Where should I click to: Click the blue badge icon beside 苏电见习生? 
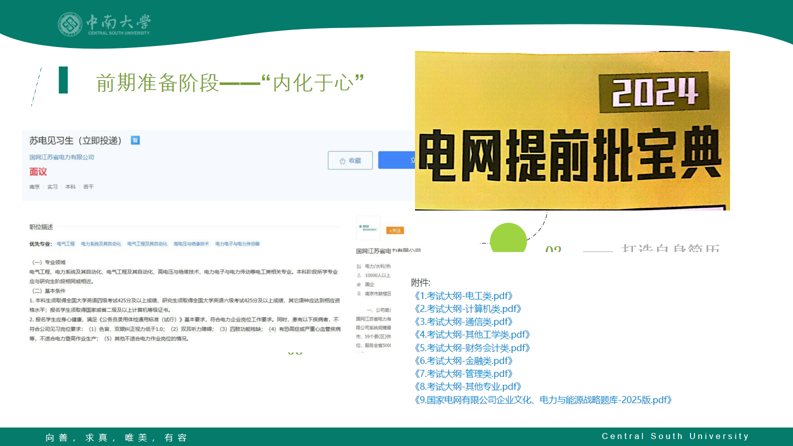click(135, 141)
